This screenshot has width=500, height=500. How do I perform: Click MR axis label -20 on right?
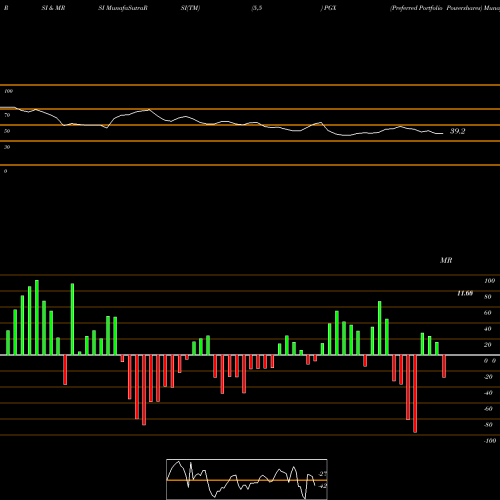[488, 377]
